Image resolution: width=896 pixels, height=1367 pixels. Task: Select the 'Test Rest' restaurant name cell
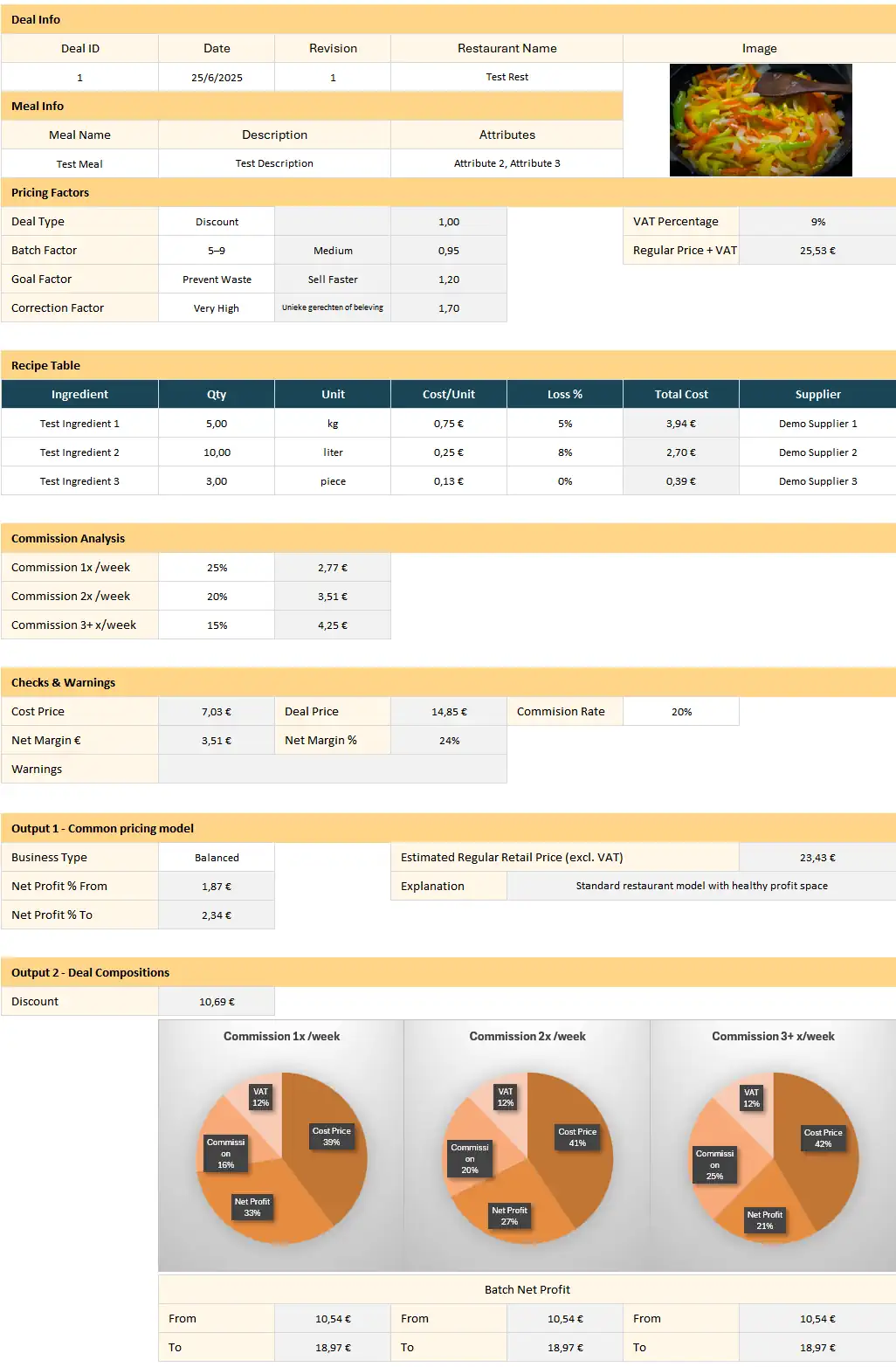[507, 77]
